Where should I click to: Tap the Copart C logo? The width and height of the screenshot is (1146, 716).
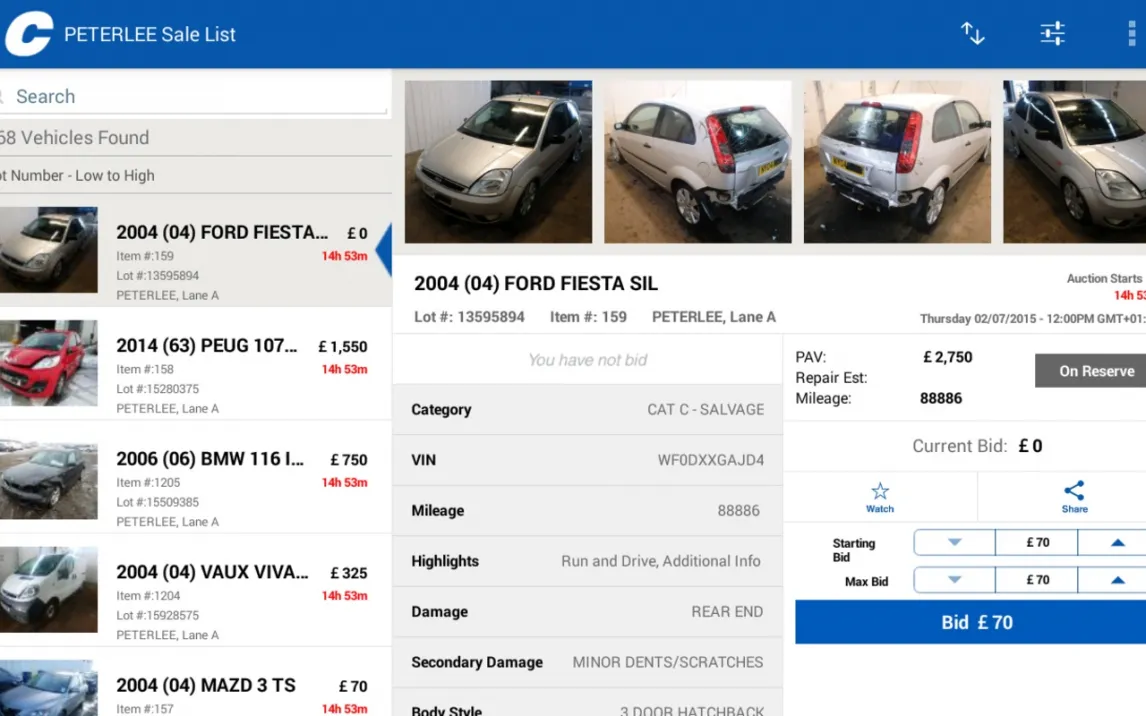pyautogui.click(x=29, y=34)
